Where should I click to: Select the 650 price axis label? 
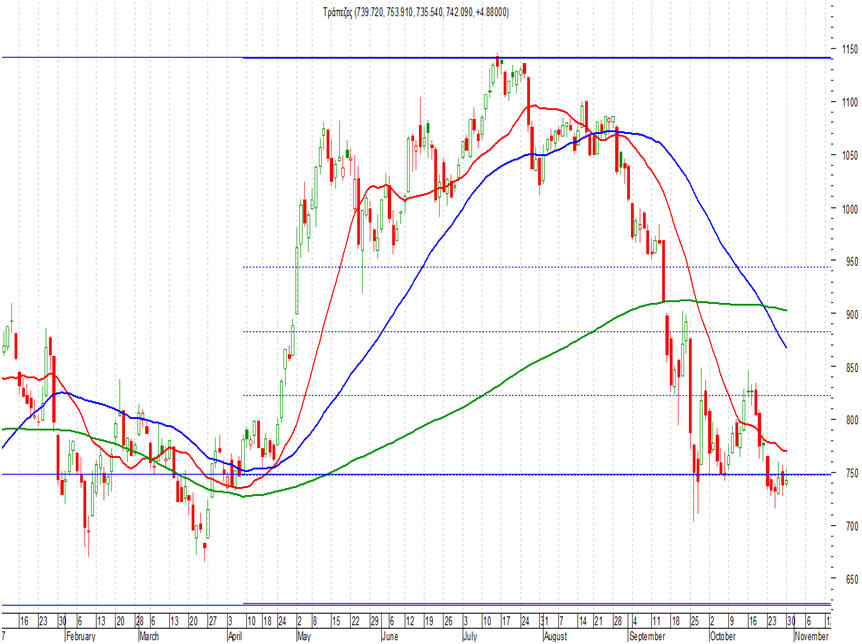[x=852, y=579]
